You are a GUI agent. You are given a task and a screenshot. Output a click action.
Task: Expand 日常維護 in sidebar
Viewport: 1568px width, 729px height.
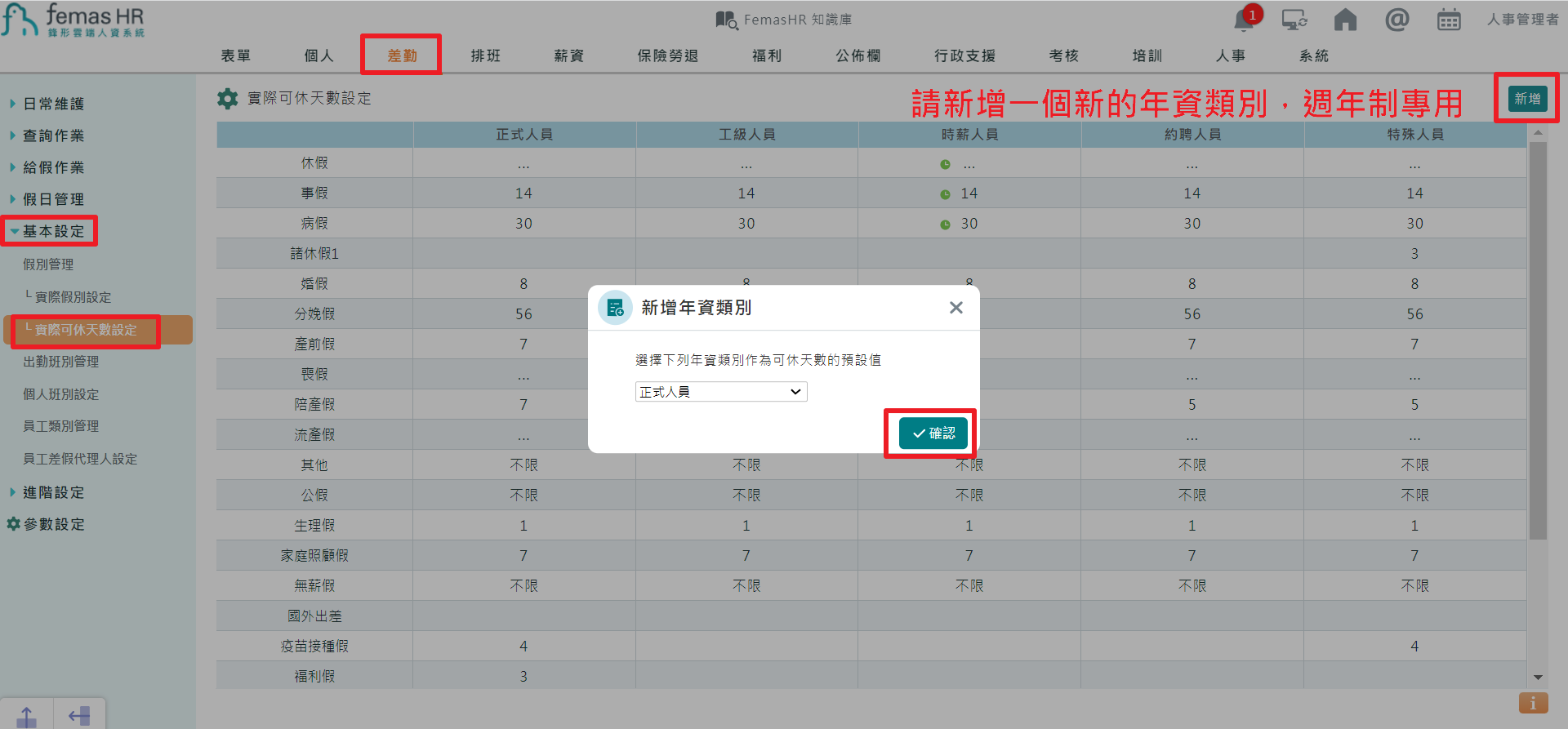(x=53, y=104)
